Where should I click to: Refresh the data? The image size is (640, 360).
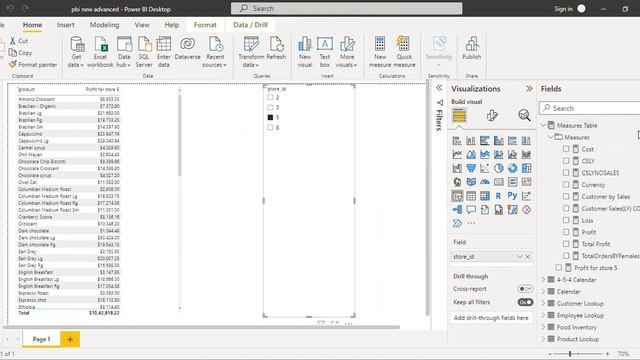276,48
